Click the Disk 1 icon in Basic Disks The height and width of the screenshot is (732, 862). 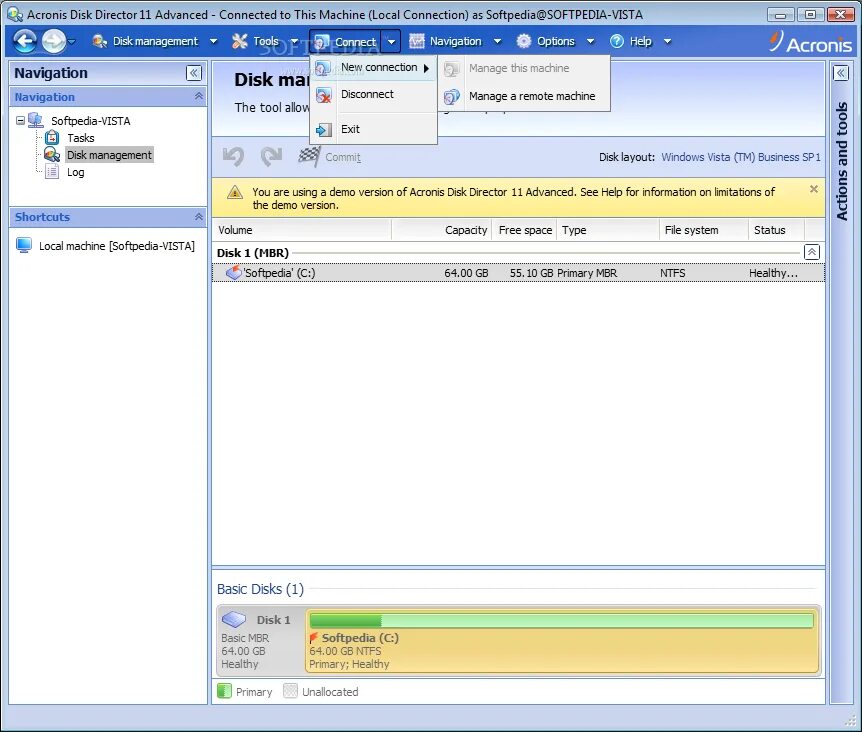(x=234, y=619)
